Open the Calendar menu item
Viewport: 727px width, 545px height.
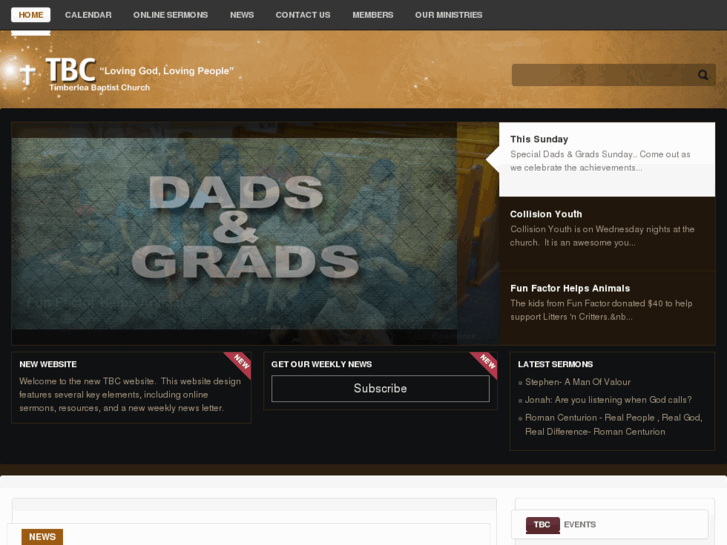coord(88,15)
